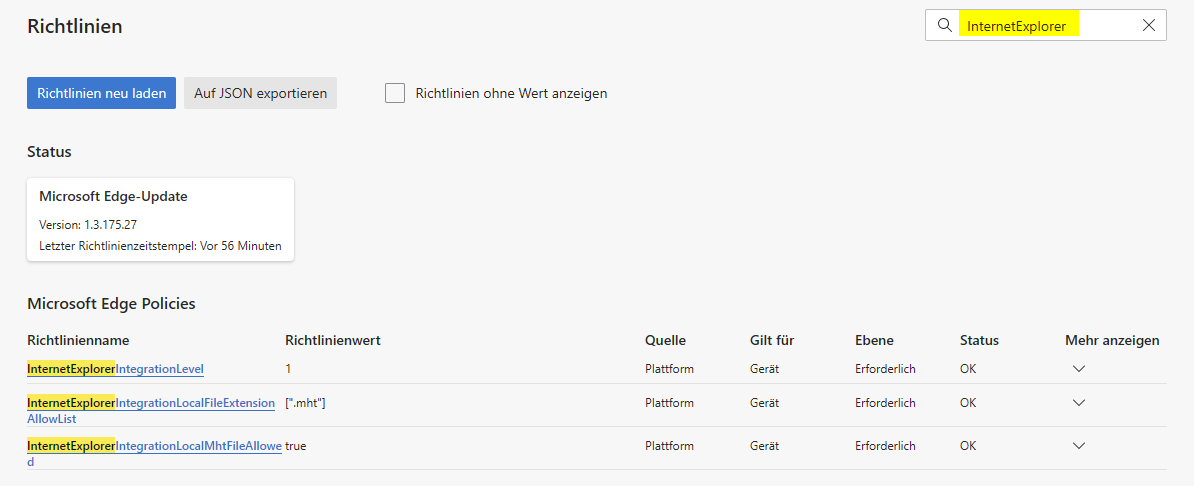Viewport: 1194px width, 486px height.
Task: Click the [".mht"] policy value
Action: pyautogui.click(x=305, y=403)
